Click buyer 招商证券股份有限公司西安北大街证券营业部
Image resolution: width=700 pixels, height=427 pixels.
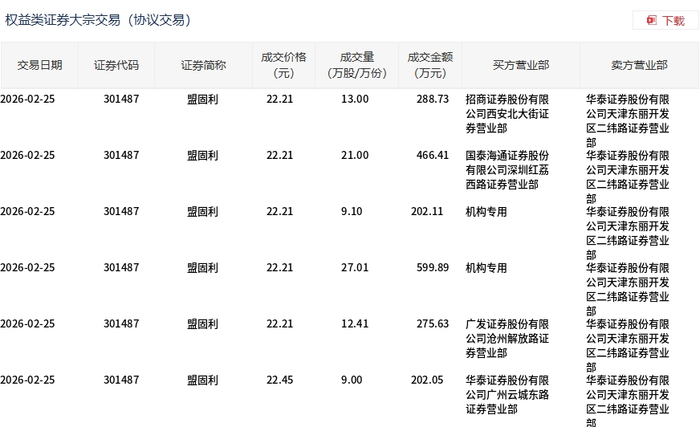point(507,114)
